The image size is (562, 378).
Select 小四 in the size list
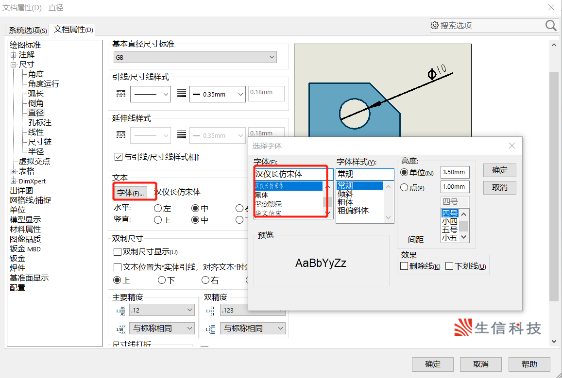(x=449, y=222)
